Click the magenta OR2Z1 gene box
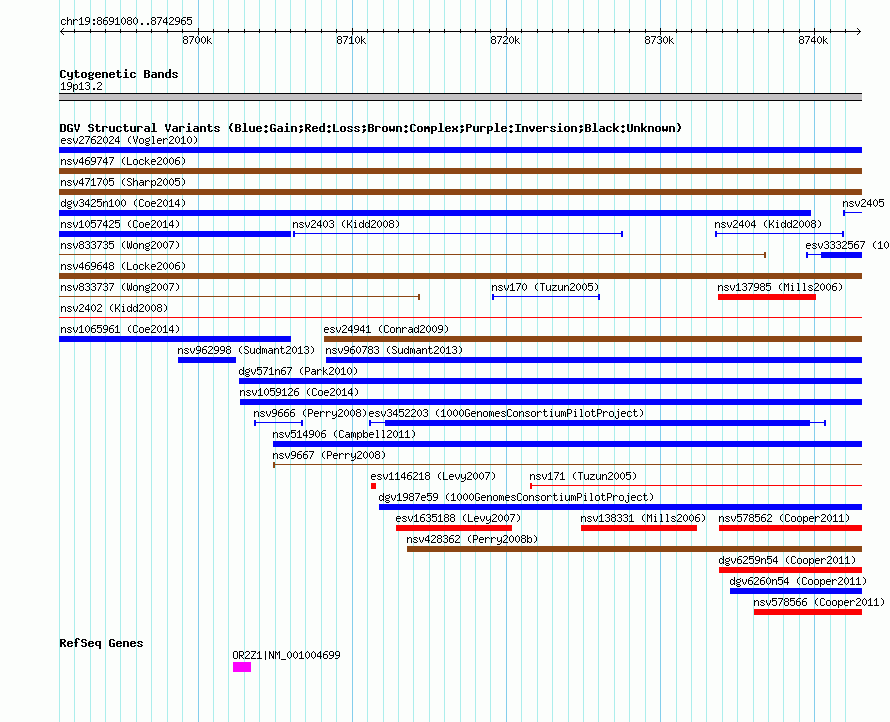 [242, 667]
